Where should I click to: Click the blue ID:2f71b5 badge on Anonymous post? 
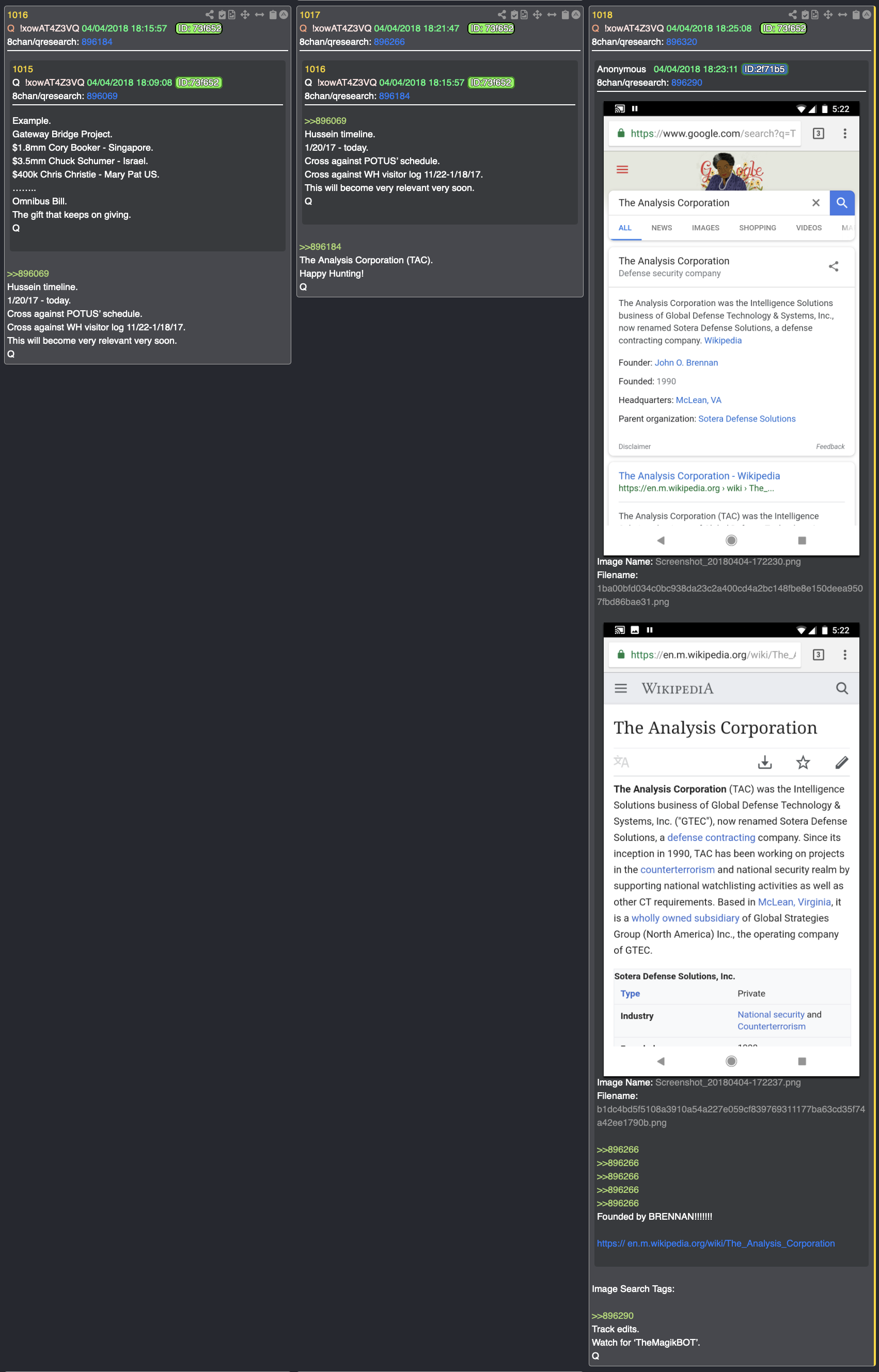(764, 69)
